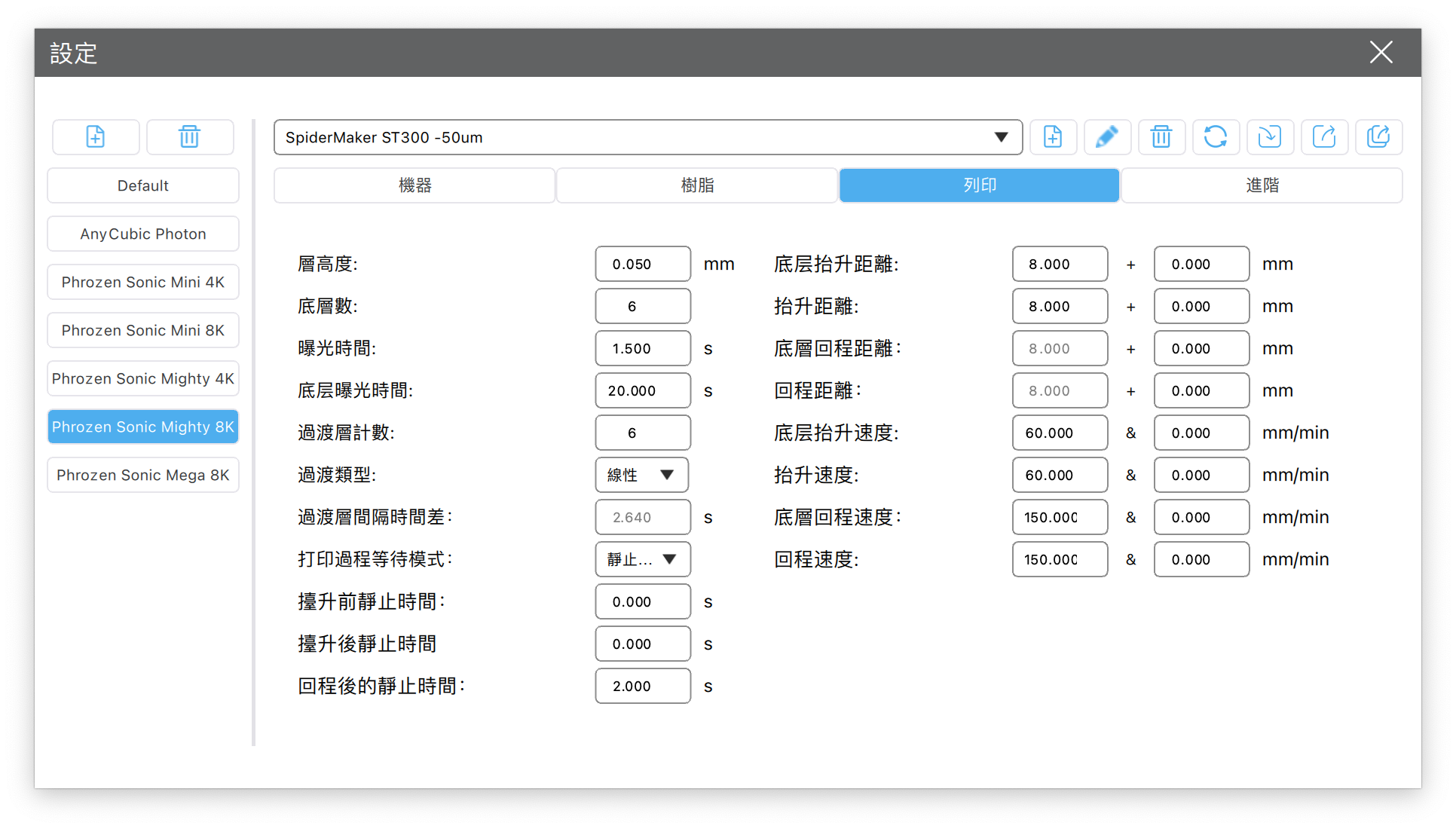The height and width of the screenshot is (829, 1456).
Task: Click the import profile icon
Action: [1270, 137]
